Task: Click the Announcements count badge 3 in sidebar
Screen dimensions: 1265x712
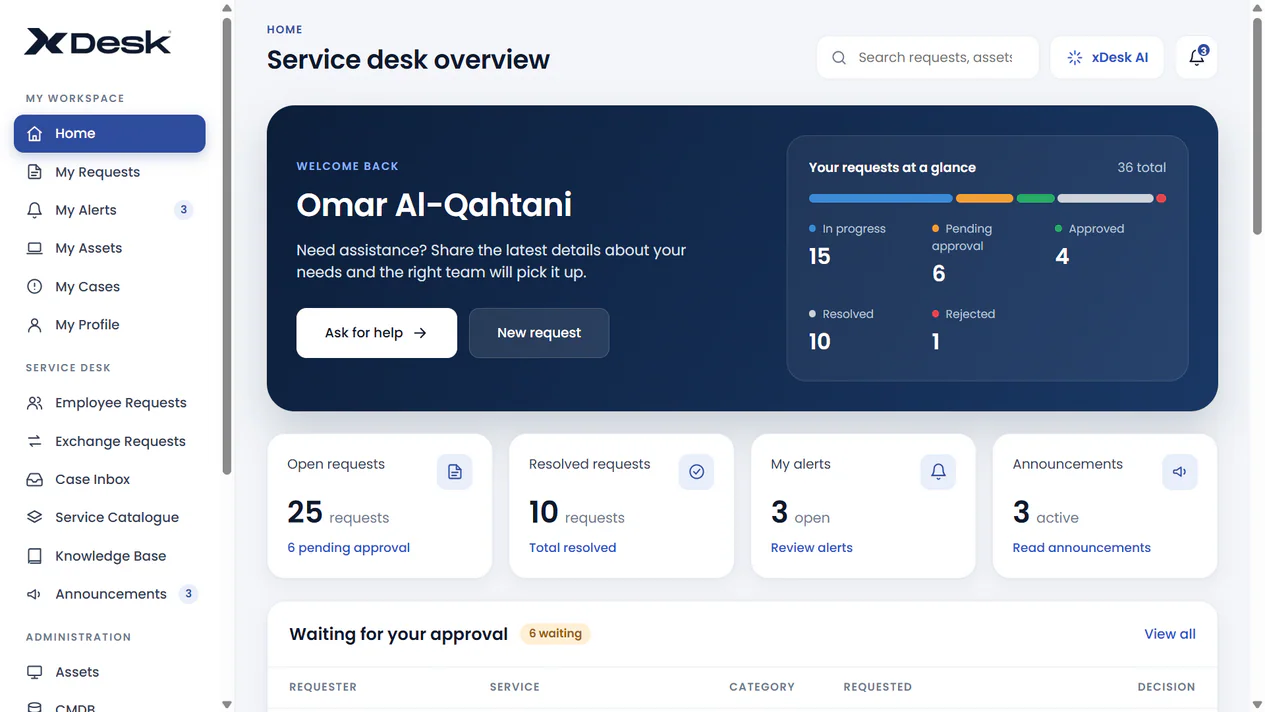Action: click(188, 594)
